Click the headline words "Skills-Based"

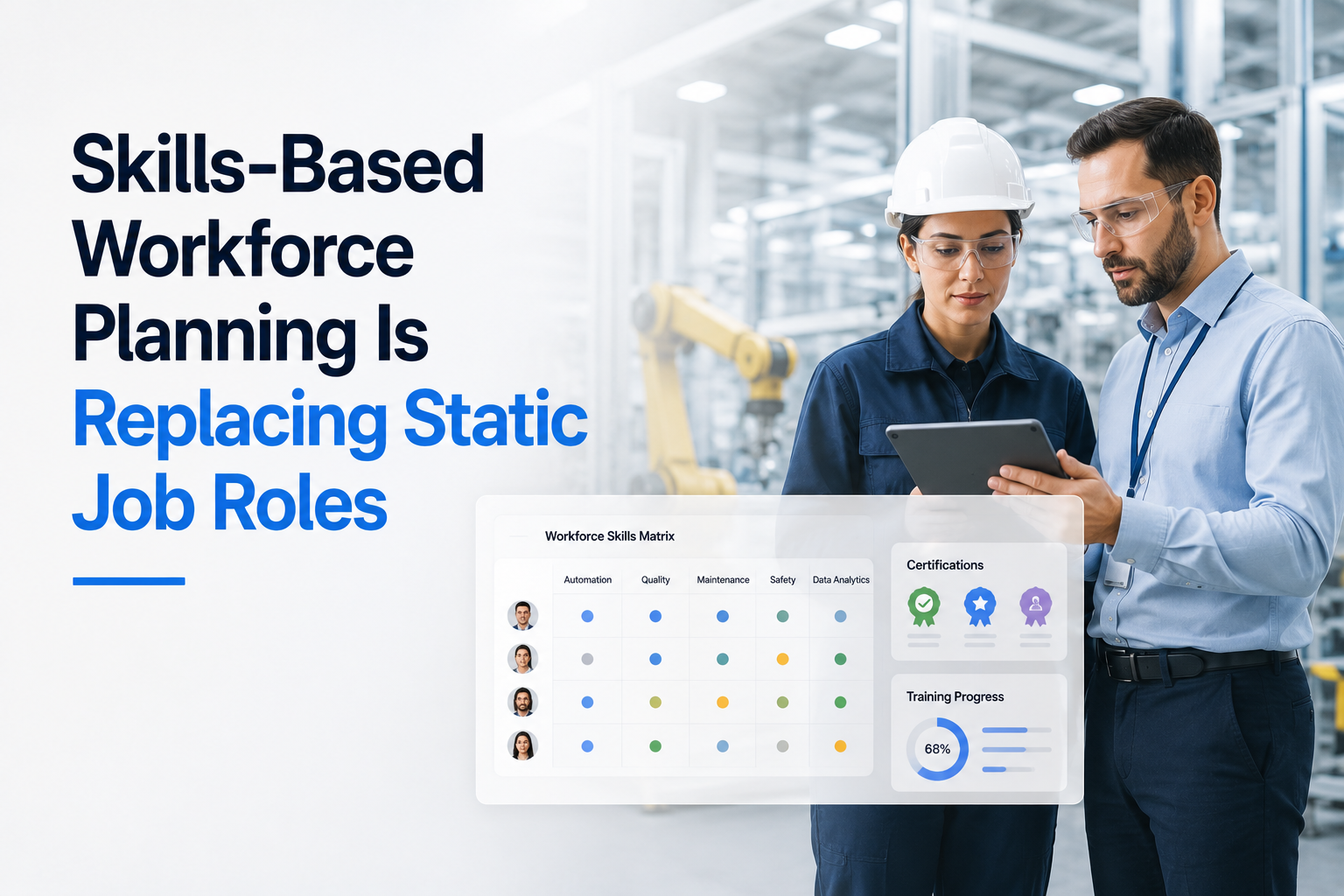tap(278, 164)
